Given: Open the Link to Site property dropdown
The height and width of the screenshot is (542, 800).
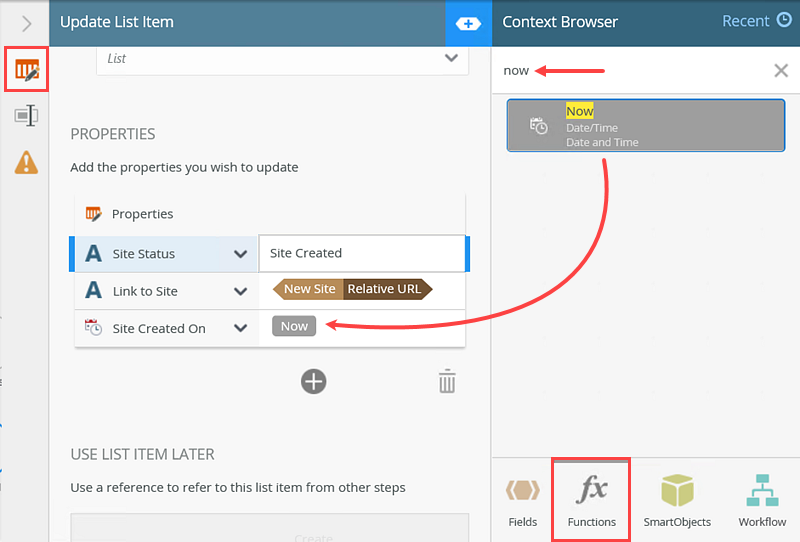Looking at the screenshot, I should pos(240,291).
